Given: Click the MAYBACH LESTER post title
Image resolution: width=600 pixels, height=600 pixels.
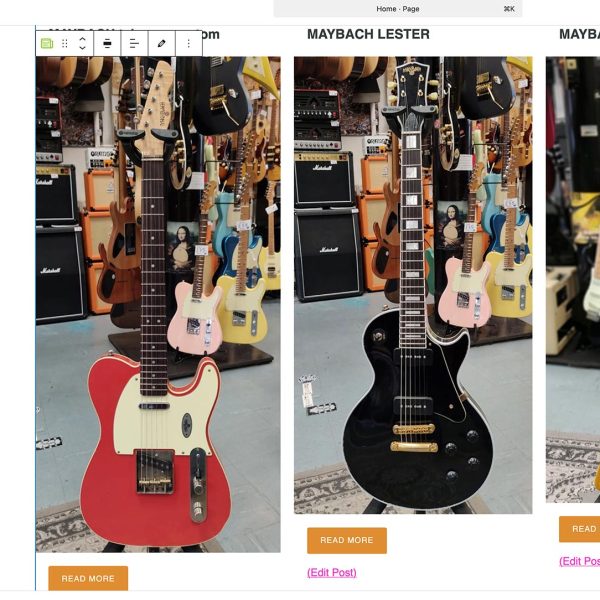Looking at the screenshot, I should (x=368, y=34).
